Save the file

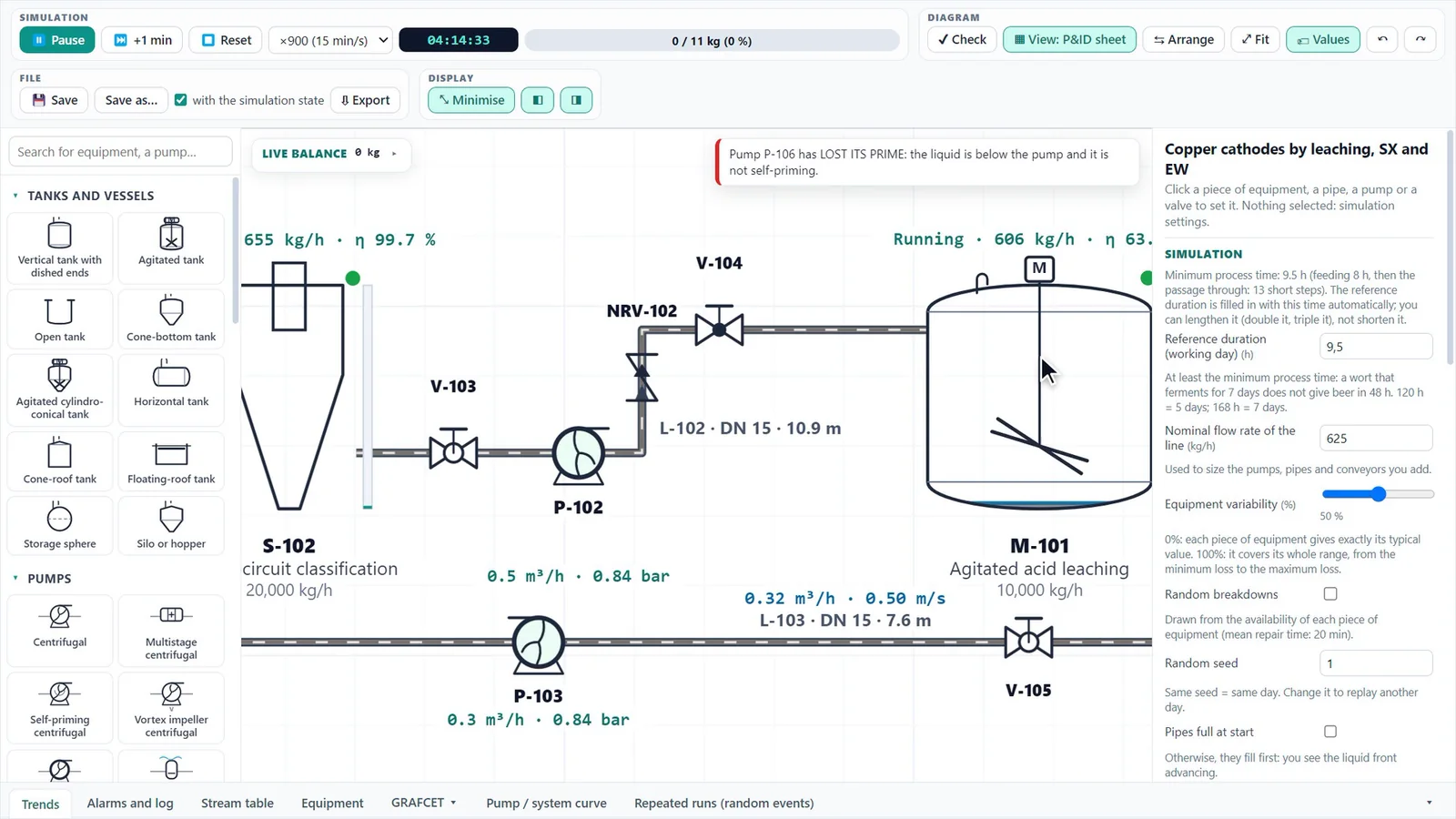click(54, 100)
